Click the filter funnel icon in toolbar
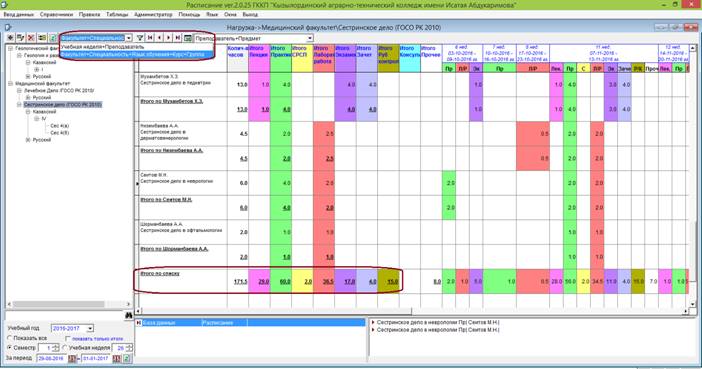 [140, 38]
